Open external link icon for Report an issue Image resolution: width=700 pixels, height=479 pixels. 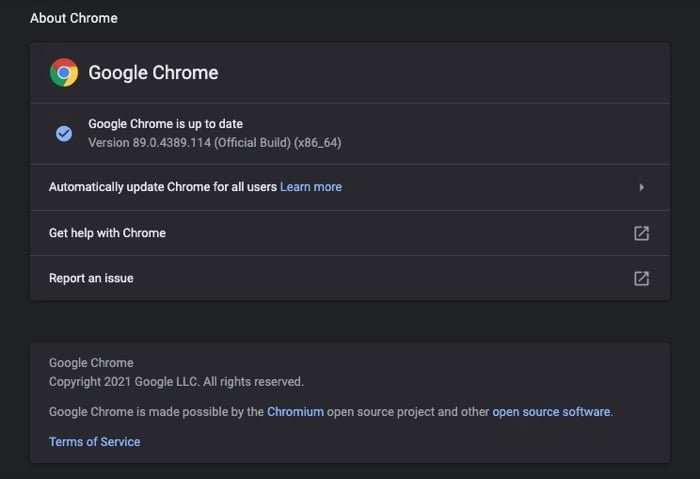642,278
